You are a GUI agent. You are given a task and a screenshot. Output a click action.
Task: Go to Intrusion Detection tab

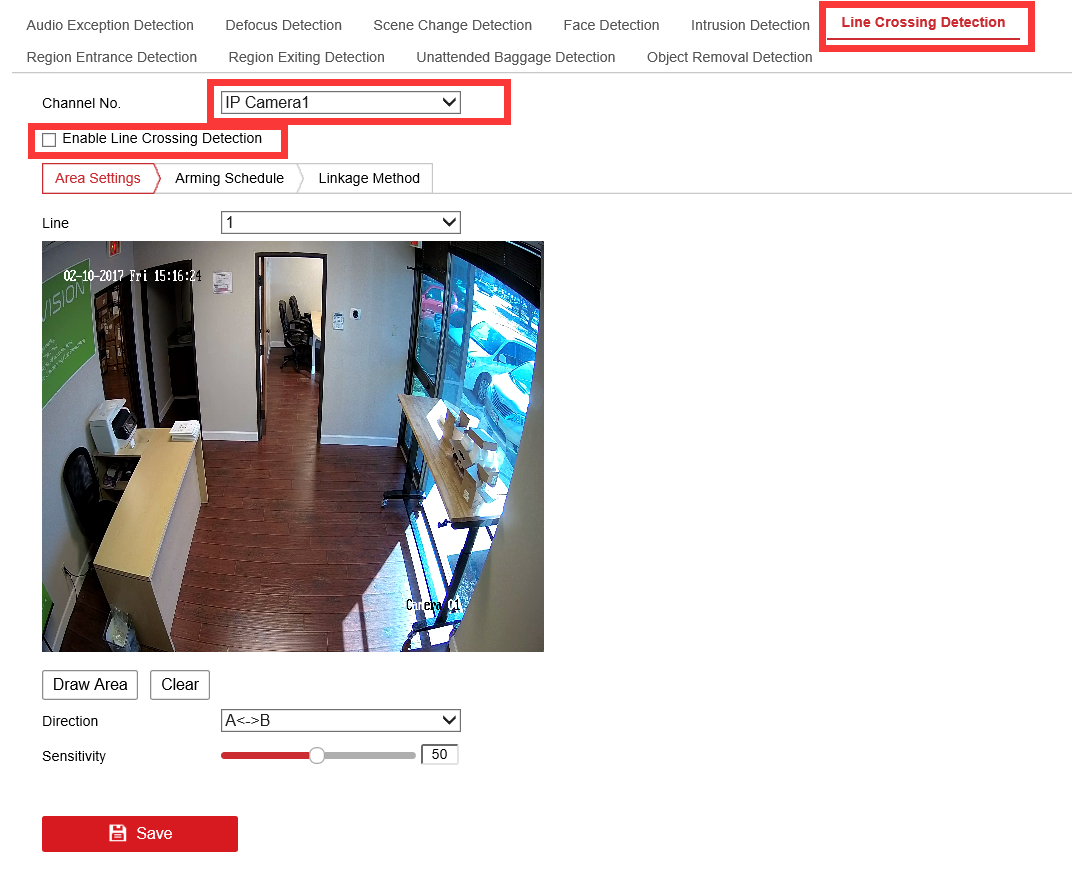[x=750, y=25]
